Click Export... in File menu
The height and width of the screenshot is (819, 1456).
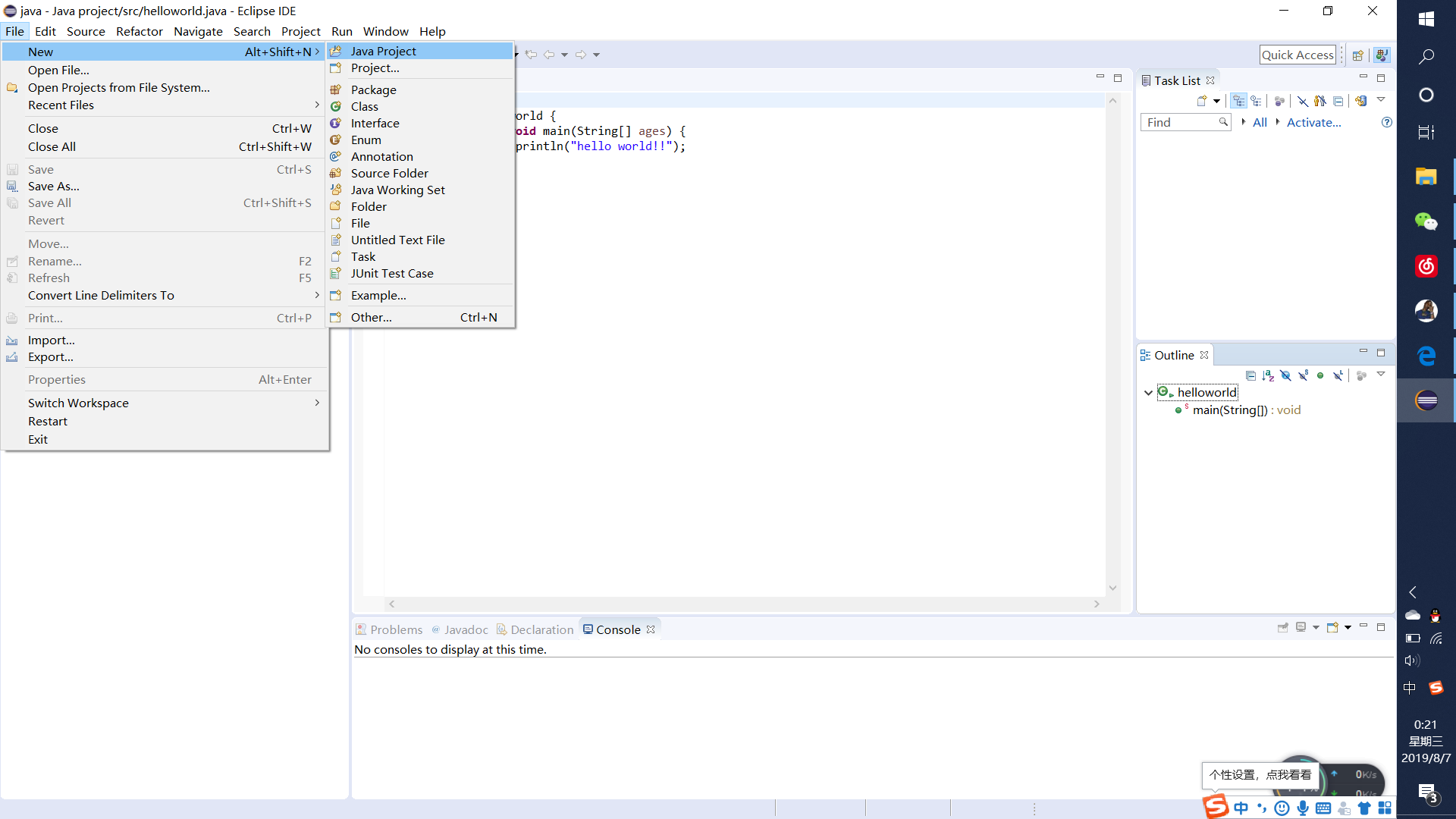(165, 356)
